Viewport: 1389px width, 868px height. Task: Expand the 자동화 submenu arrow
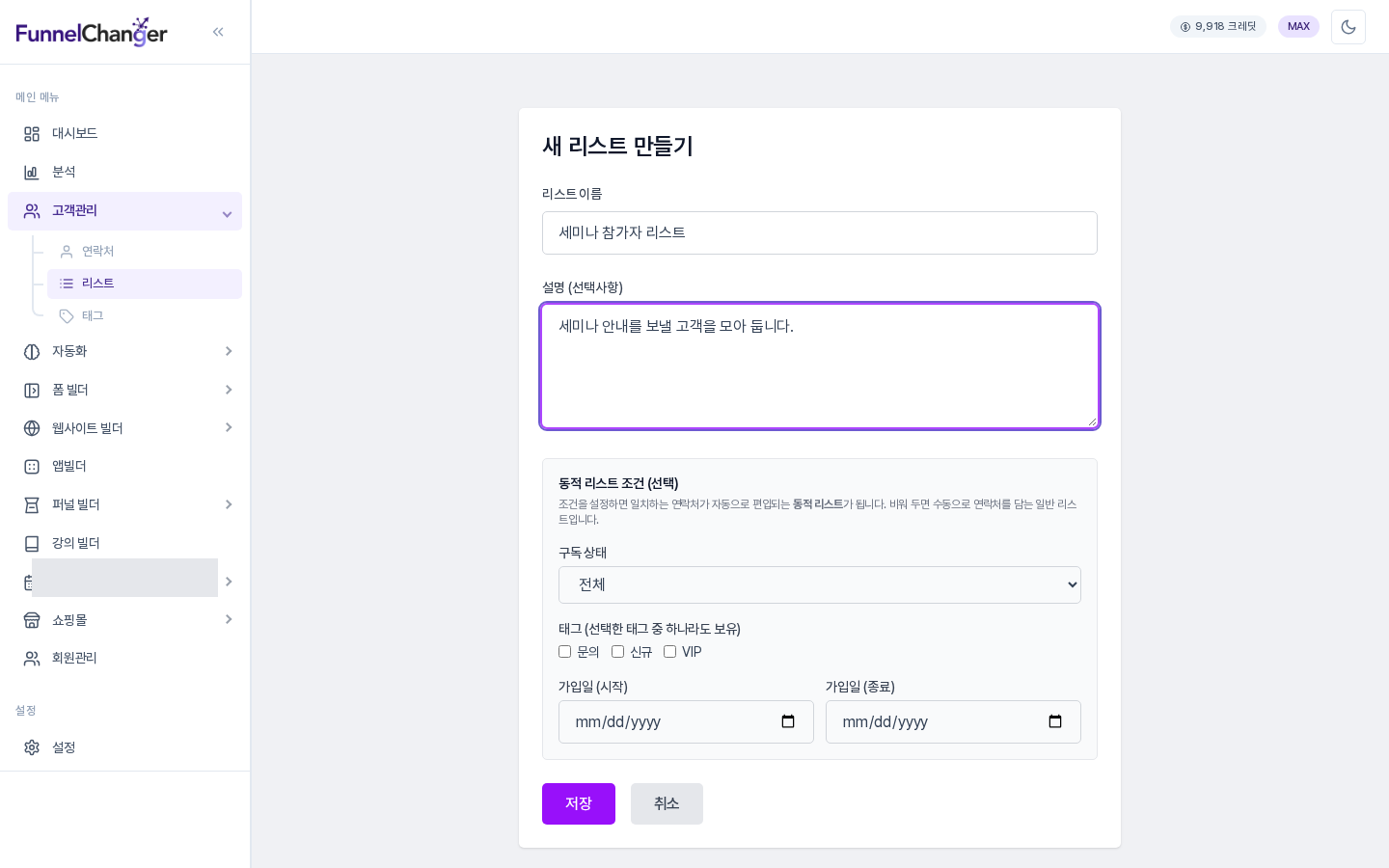point(229,351)
